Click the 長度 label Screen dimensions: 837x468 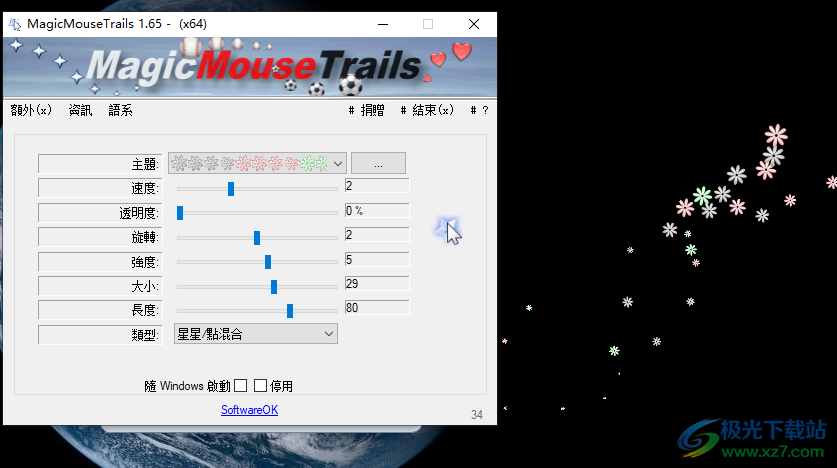100,310
